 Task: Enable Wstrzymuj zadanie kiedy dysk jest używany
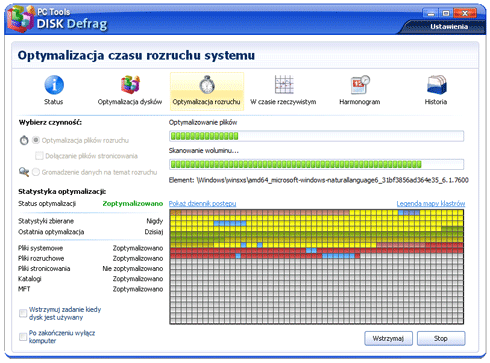23,313
